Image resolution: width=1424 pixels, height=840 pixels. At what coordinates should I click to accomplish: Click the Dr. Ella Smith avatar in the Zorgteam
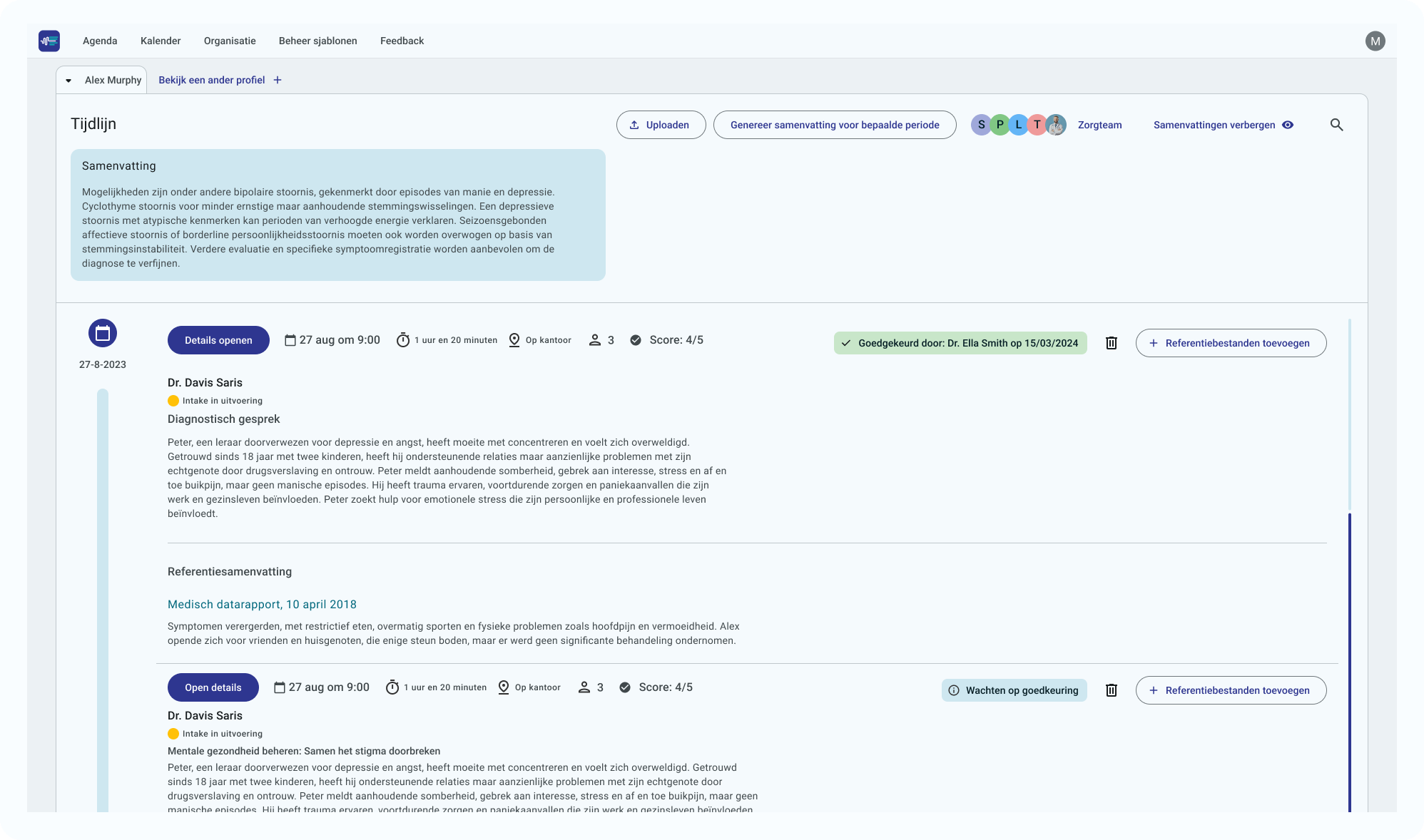point(1056,125)
